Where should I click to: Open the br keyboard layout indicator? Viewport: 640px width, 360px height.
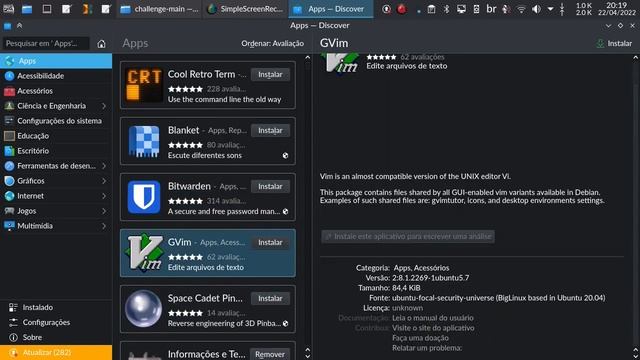pos(491,9)
